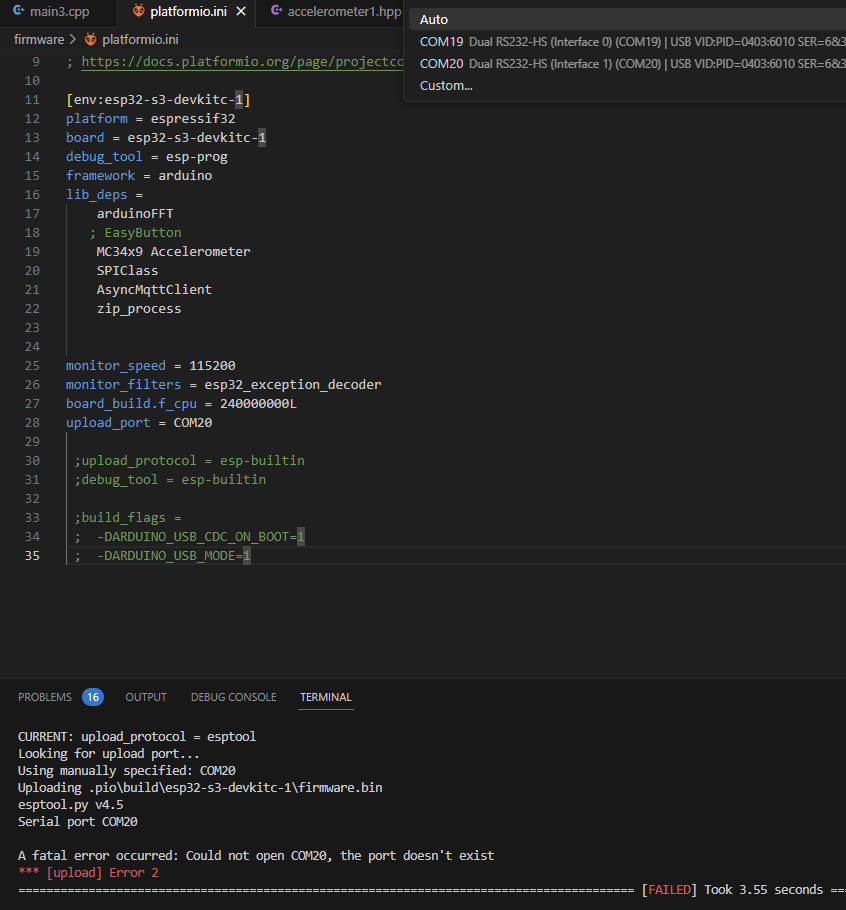The height and width of the screenshot is (910, 846).
Task: Place cursor on [env:esp32-s3-devkitc-1] section header
Action: 158,100
